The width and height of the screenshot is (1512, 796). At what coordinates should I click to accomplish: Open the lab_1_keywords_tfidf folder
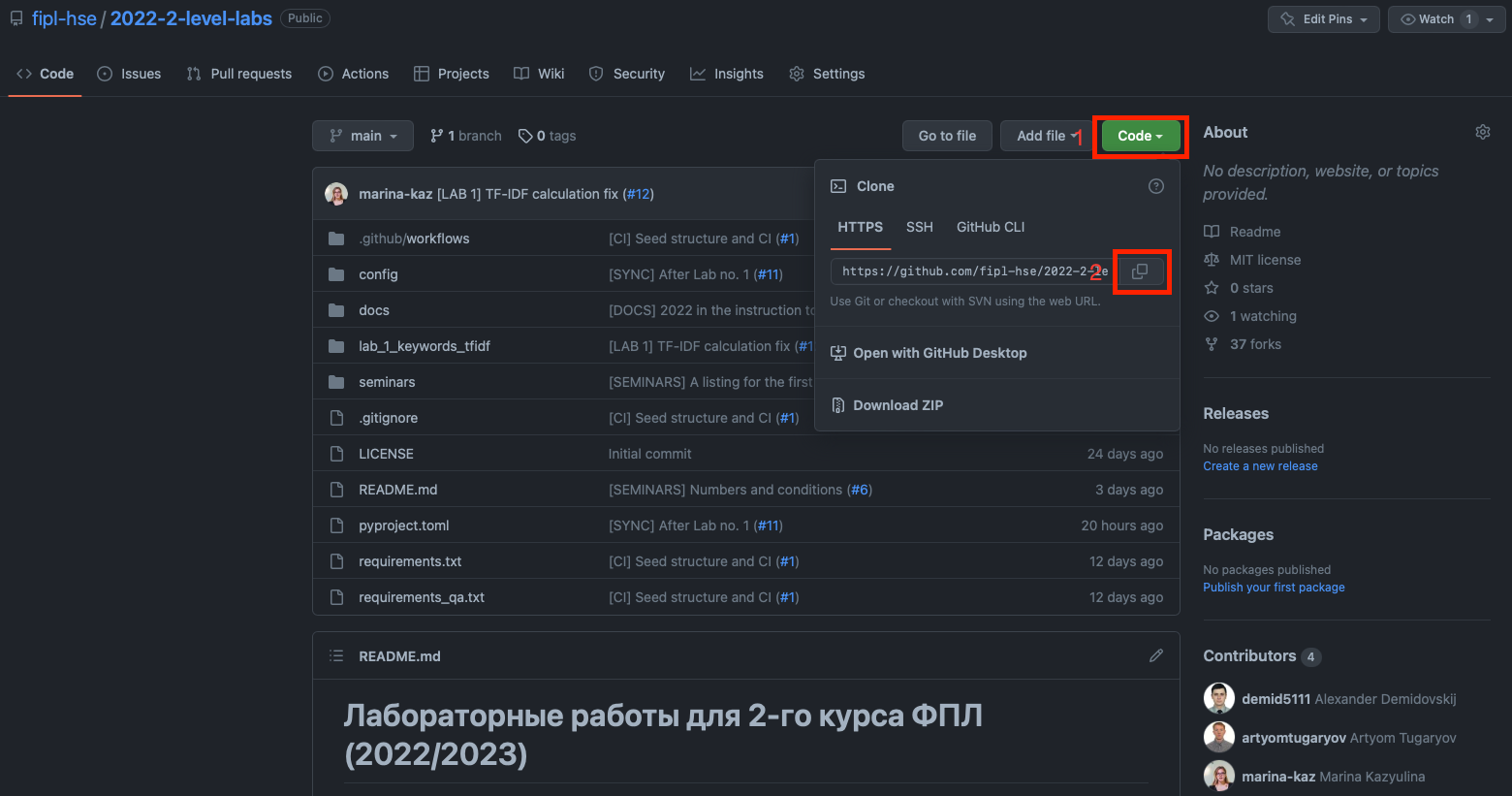click(425, 346)
